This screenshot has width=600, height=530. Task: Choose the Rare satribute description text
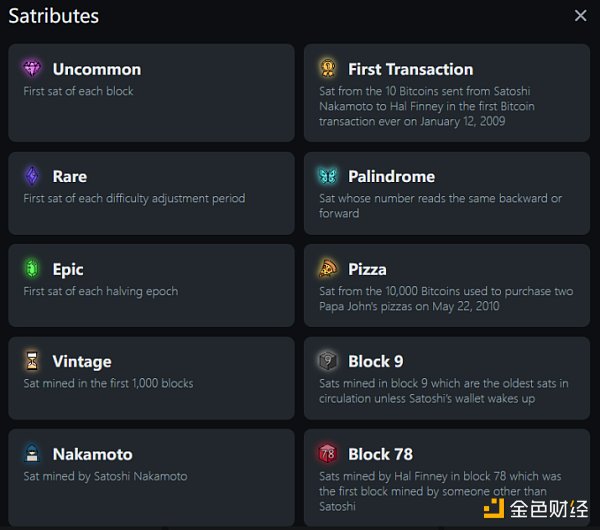pos(134,198)
